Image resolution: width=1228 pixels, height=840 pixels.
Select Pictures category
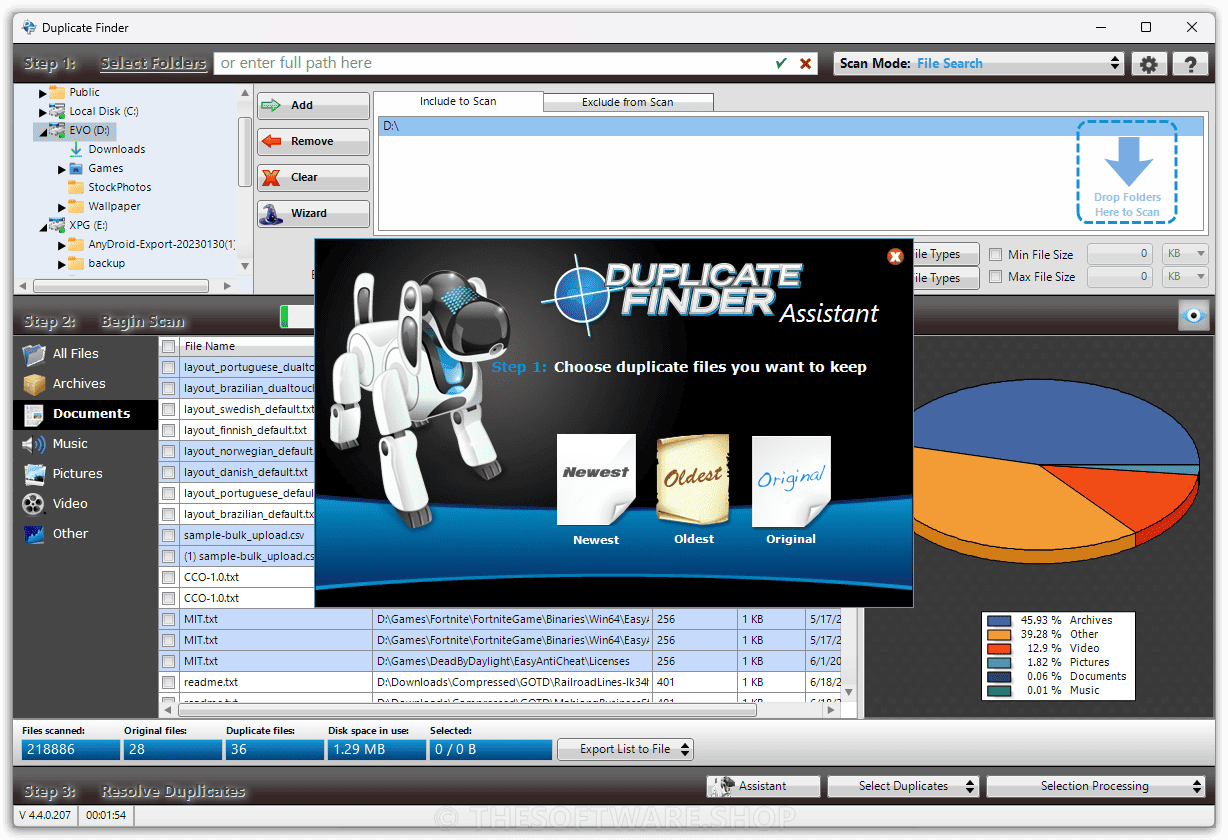coord(85,473)
